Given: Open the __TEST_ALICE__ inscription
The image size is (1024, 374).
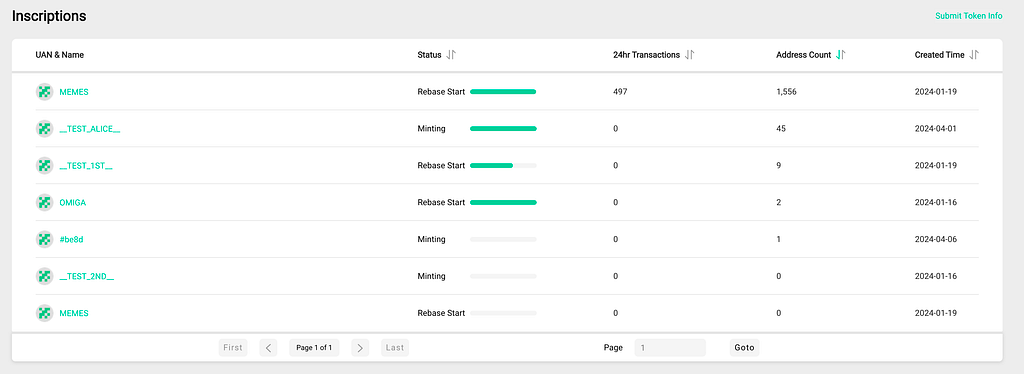Looking at the screenshot, I should tap(89, 129).
